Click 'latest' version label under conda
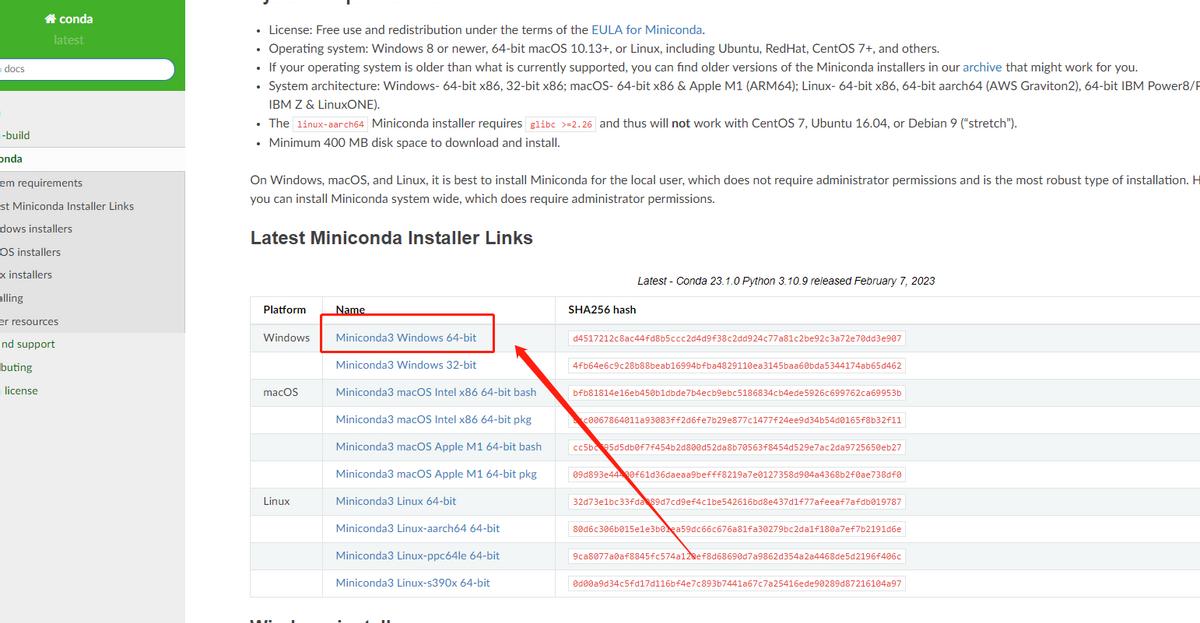The width and height of the screenshot is (1200, 623). click(x=69, y=40)
